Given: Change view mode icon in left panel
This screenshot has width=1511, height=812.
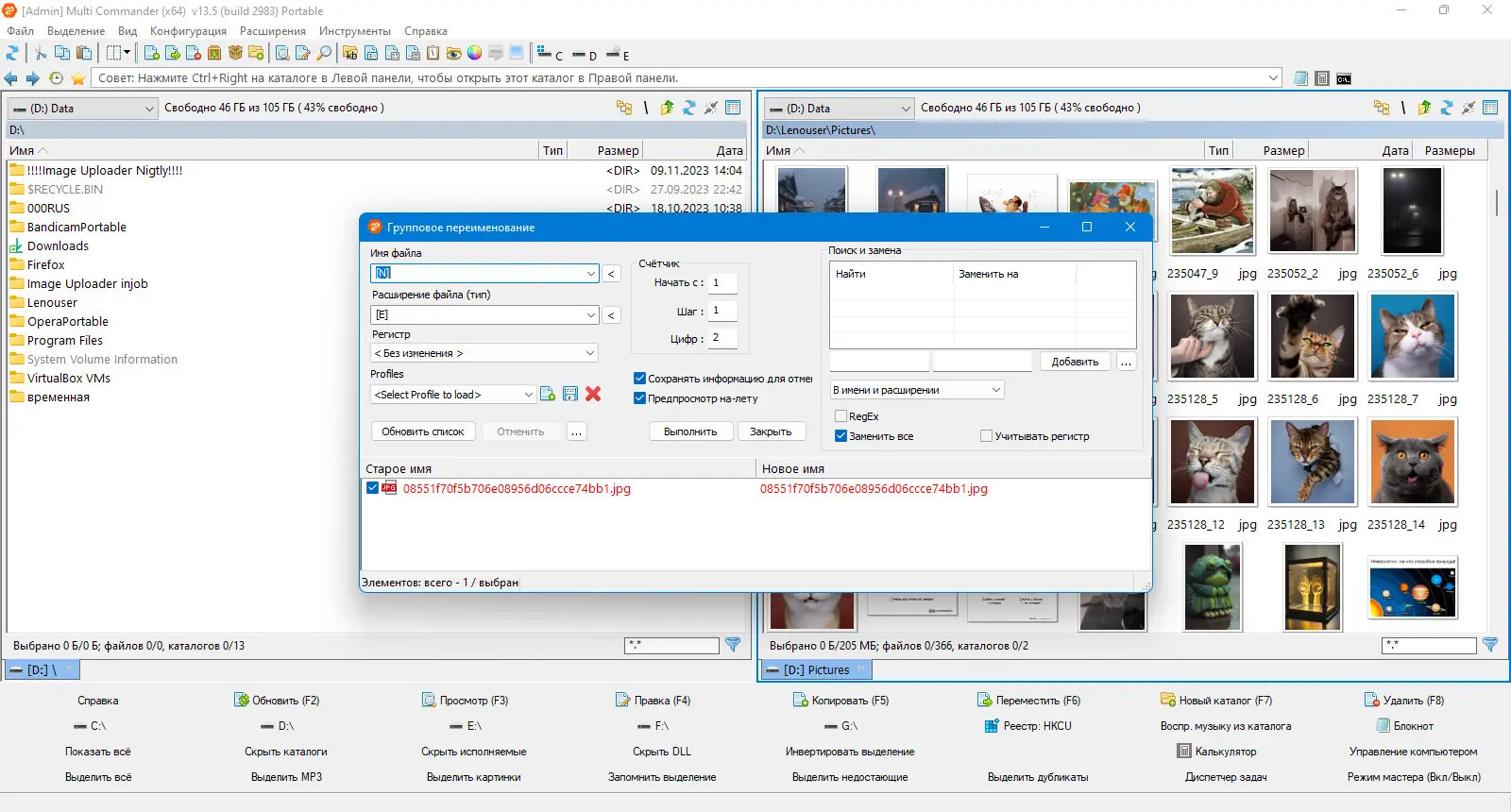Looking at the screenshot, I should pos(733,108).
